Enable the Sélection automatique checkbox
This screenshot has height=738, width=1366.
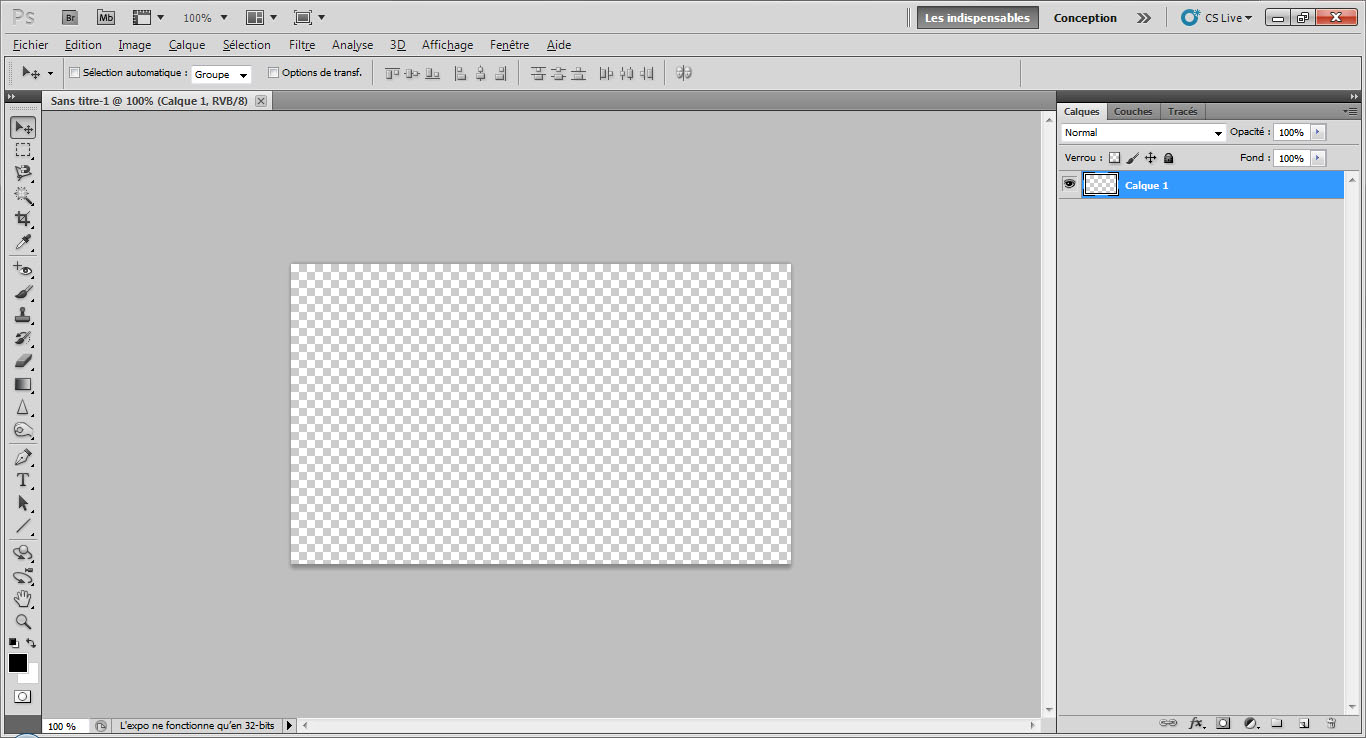(x=74, y=73)
